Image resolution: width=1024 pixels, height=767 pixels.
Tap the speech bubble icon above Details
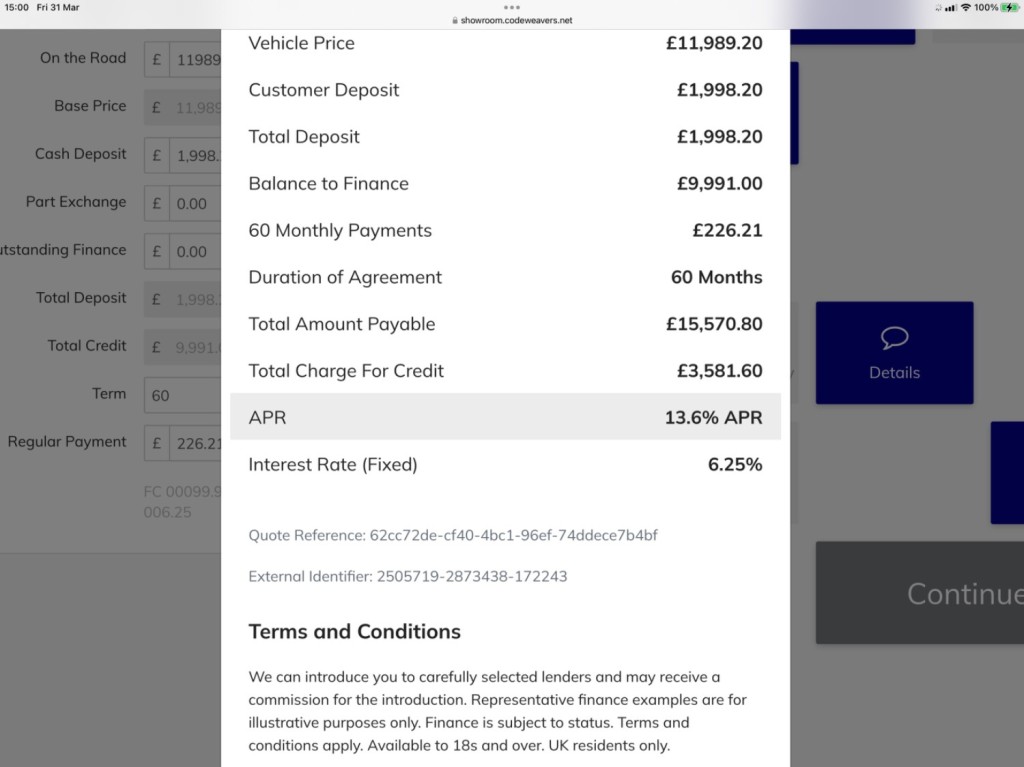(894, 338)
